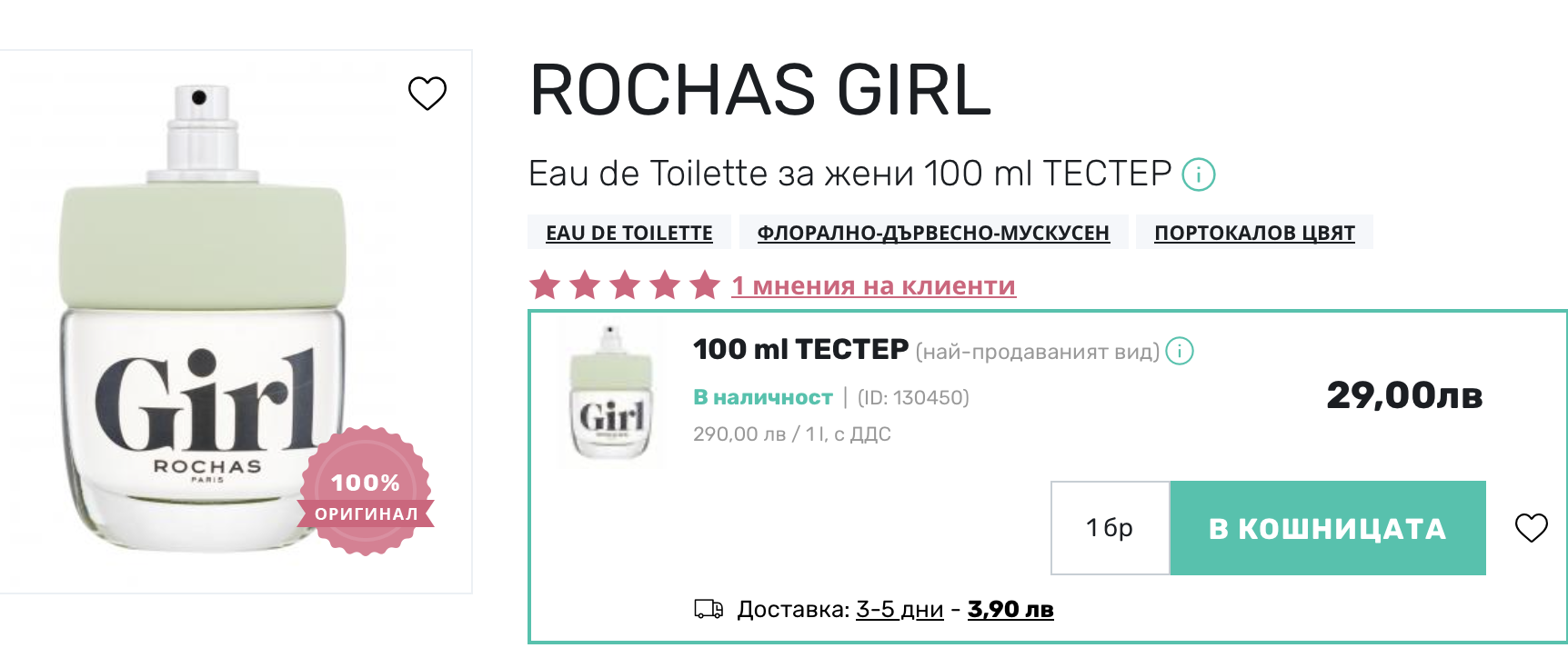Viewport: 1568px width, 658px height.
Task: Open the ПОРТОКАЛОВ ЦВЯТ tag
Action: click(1254, 233)
